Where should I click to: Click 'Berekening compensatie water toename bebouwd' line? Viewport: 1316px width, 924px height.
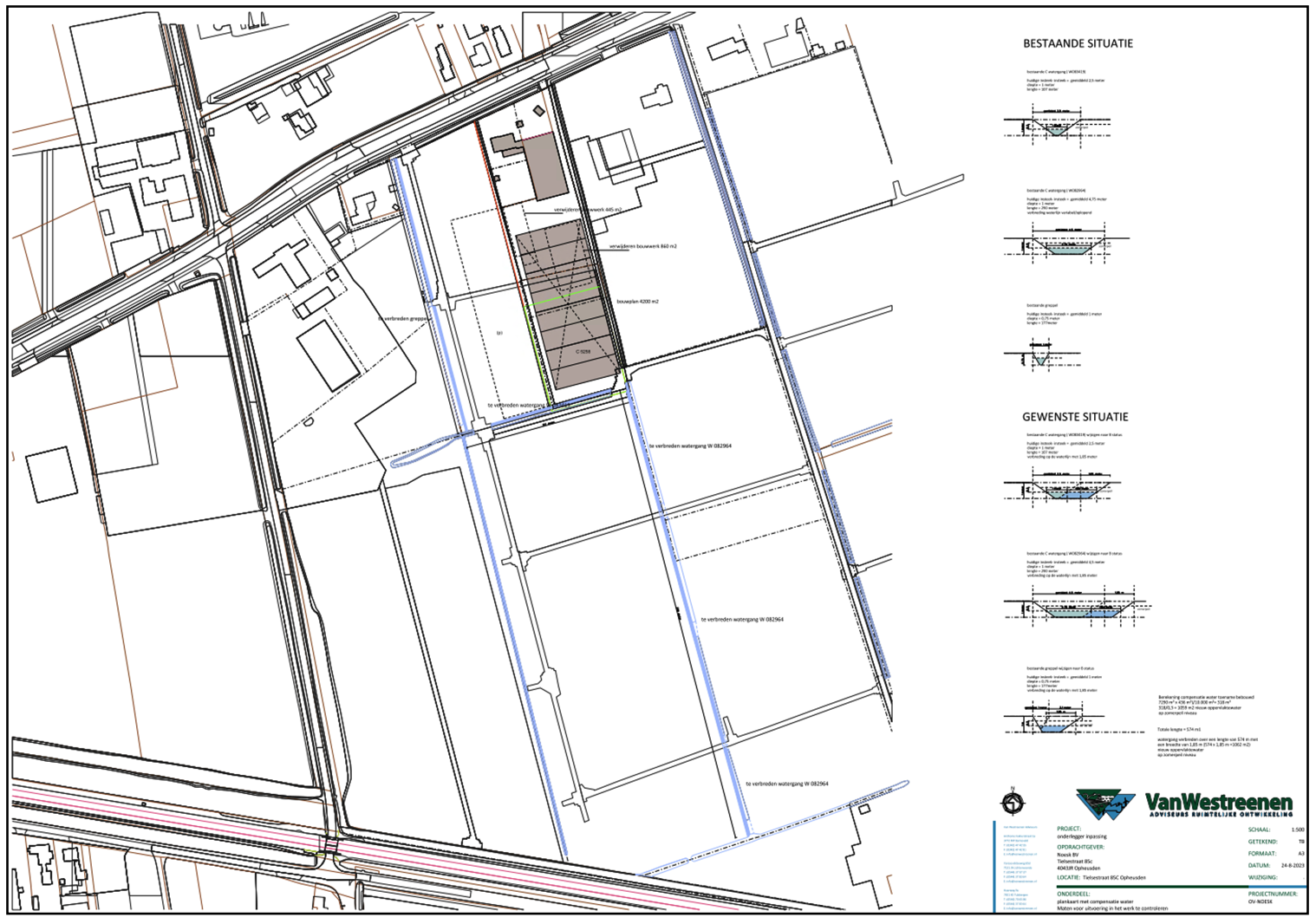pyautogui.click(x=1206, y=697)
